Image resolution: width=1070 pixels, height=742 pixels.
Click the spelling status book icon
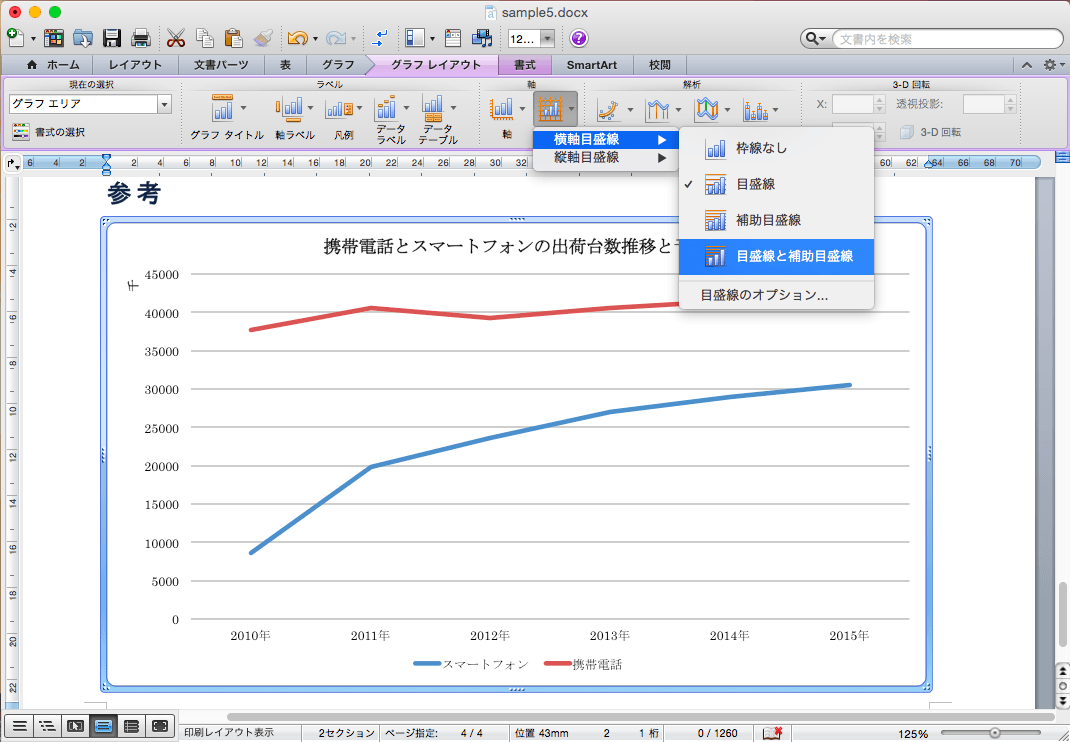(772, 733)
